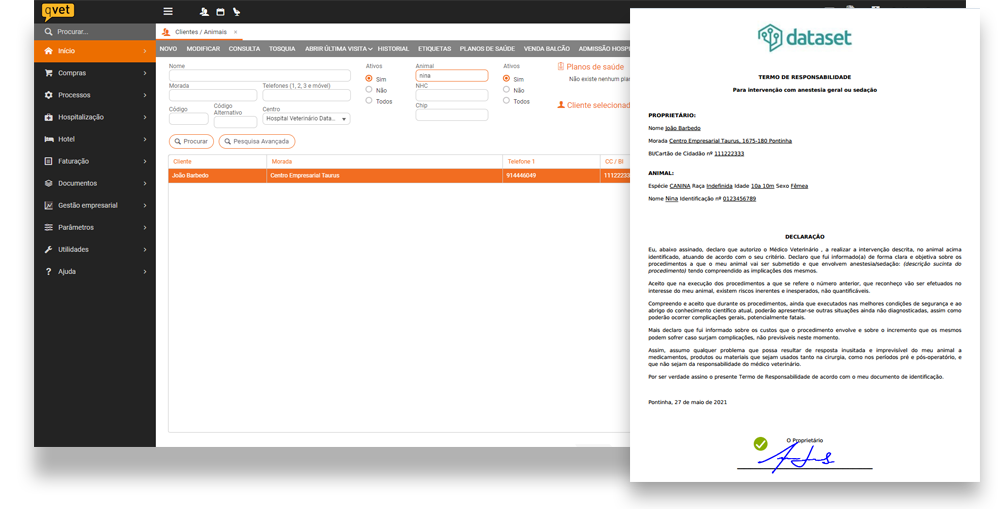Click the client person icon in top bar
The width and height of the screenshot is (1000, 509).
tap(204, 12)
